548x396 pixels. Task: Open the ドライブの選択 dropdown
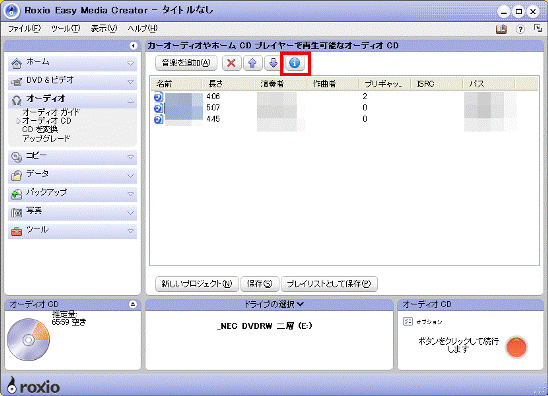click(x=274, y=304)
